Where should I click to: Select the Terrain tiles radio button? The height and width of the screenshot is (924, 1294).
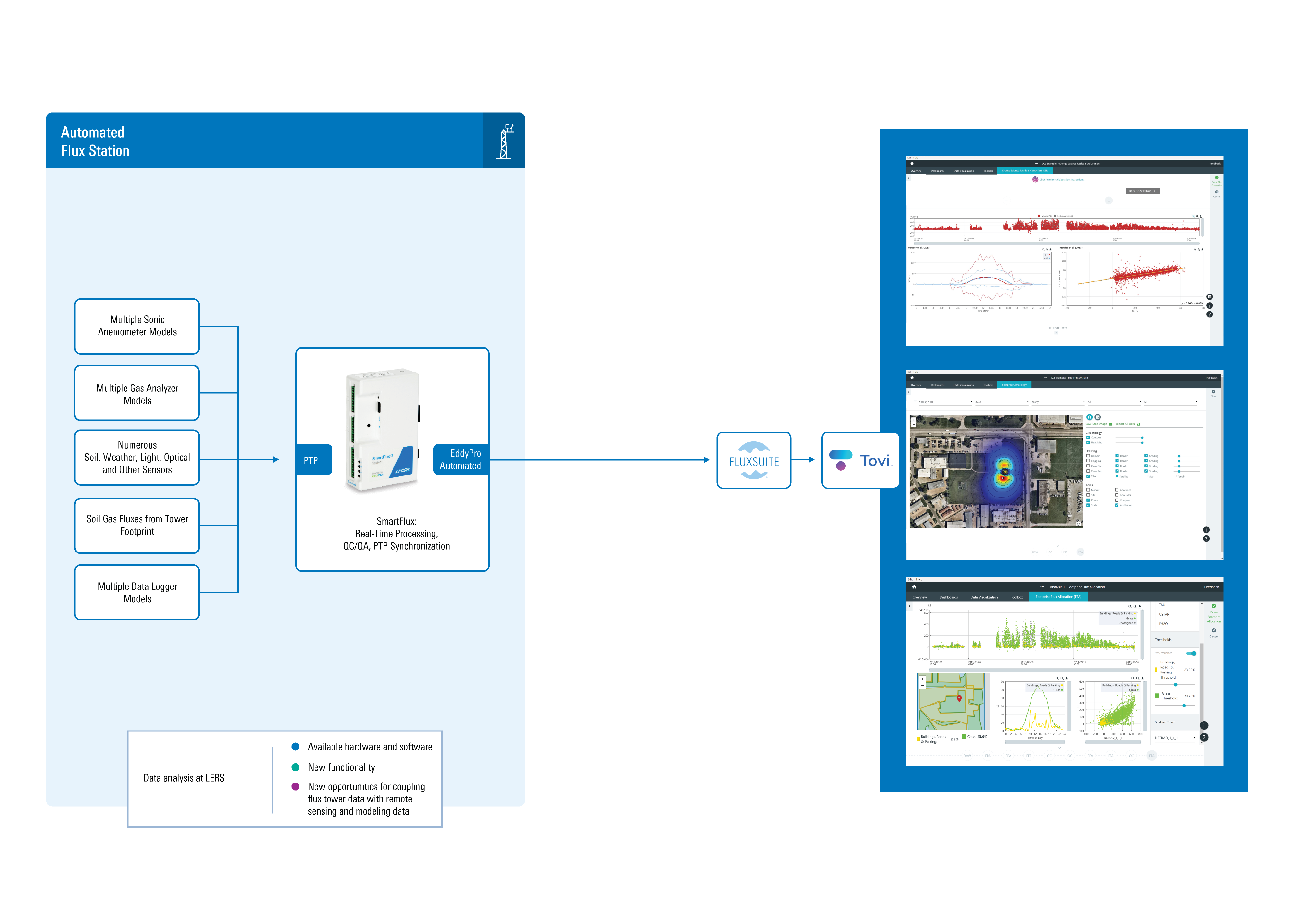(1175, 476)
